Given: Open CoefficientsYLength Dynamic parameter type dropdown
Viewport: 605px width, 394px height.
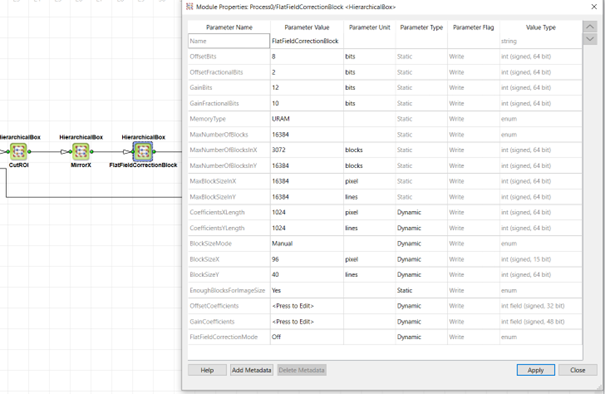Looking at the screenshot, I should [421, 228].
